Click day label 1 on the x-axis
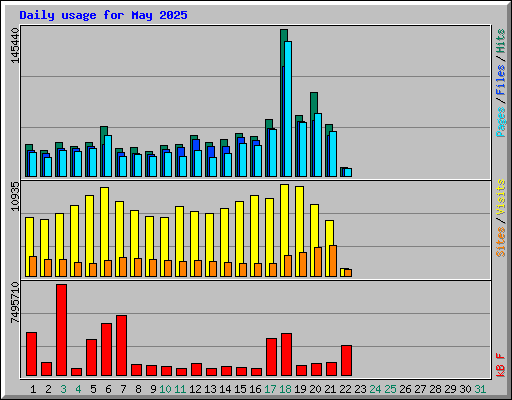This screenshot has width=512, height=400. click(33, 389)
